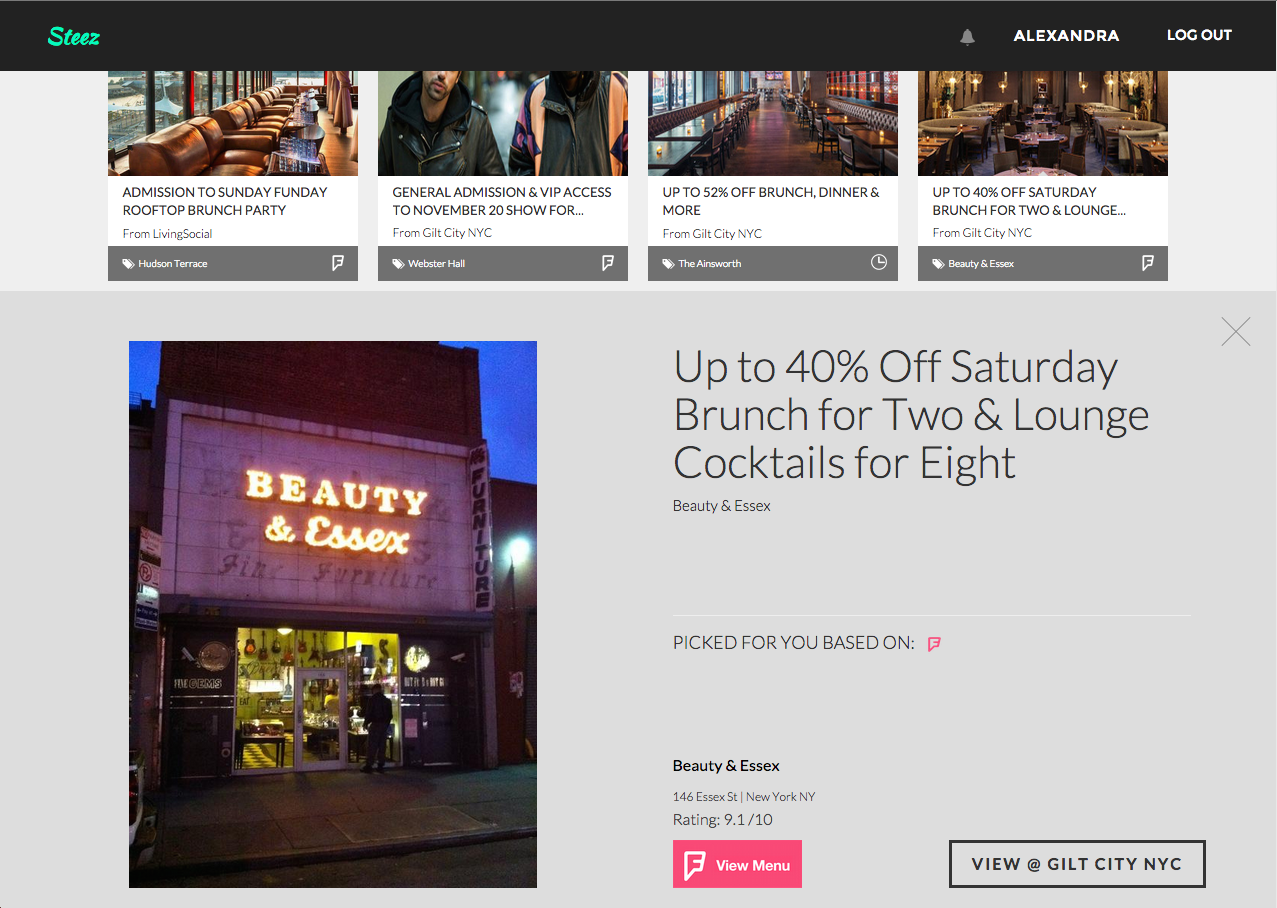Click the View Menu button
This screenshot has height=908, width=1277.
pos(737,865)
